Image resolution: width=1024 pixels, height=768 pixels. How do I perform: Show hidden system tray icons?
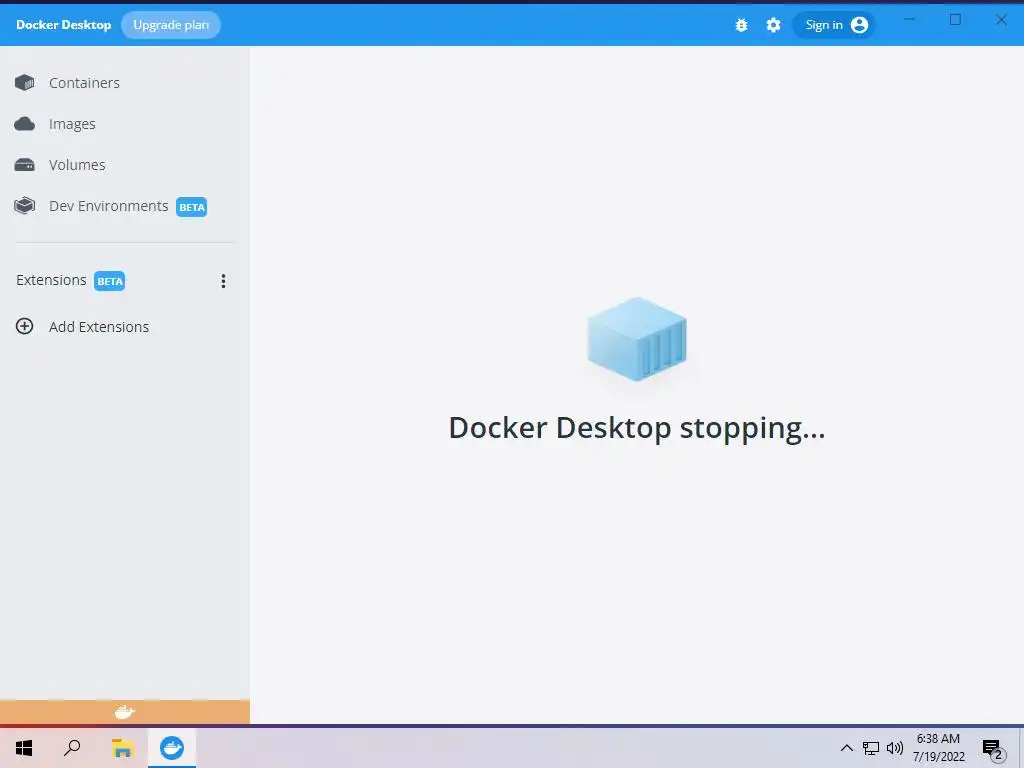846,748
